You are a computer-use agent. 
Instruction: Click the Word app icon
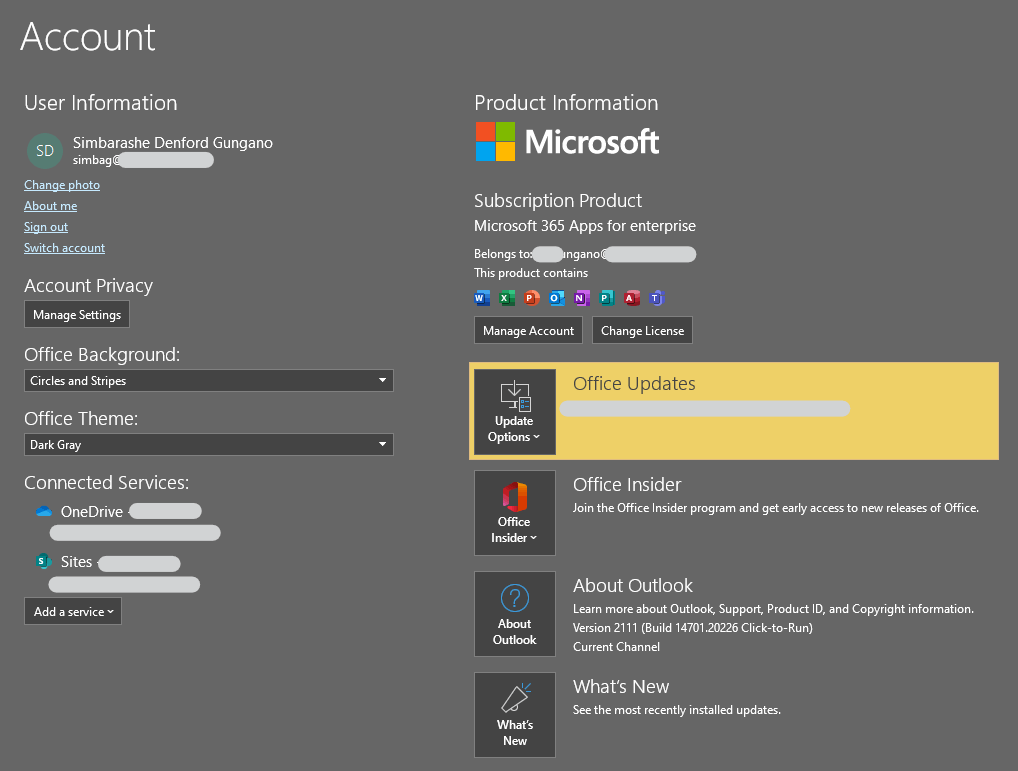pos(482,298)
